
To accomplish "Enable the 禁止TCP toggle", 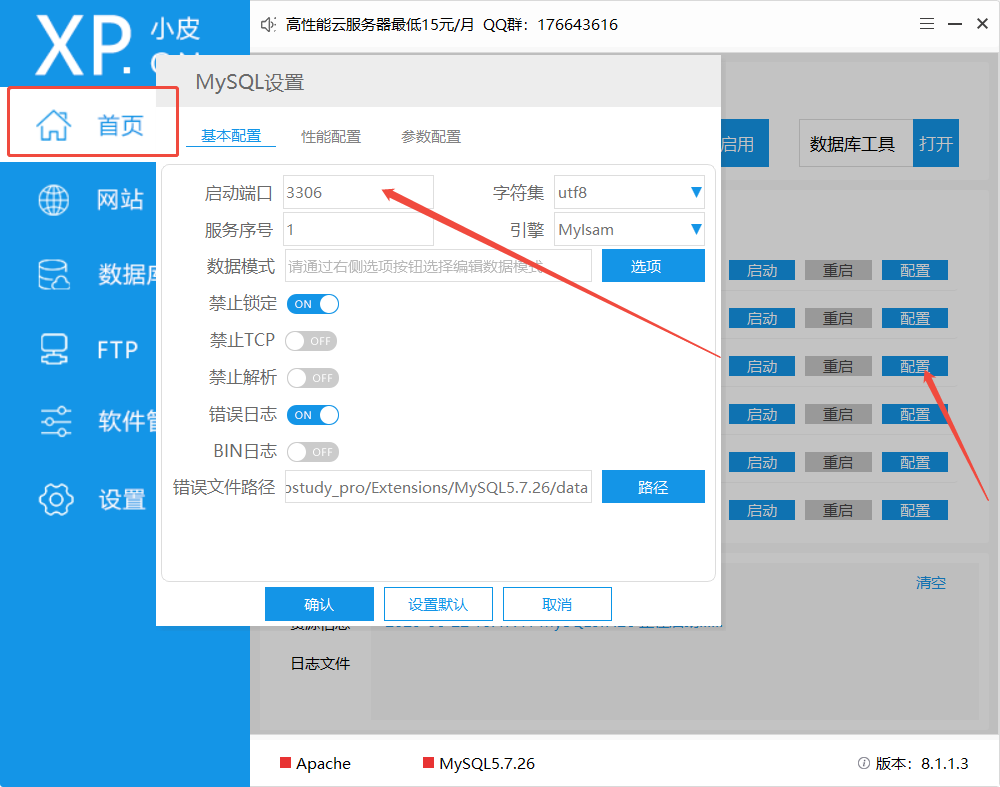I will coord(312,341).
